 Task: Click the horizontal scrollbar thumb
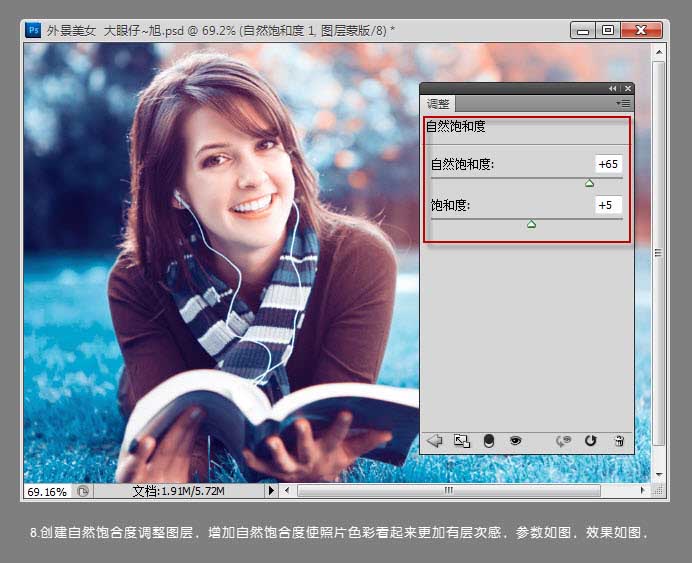(x=449, y=490)
